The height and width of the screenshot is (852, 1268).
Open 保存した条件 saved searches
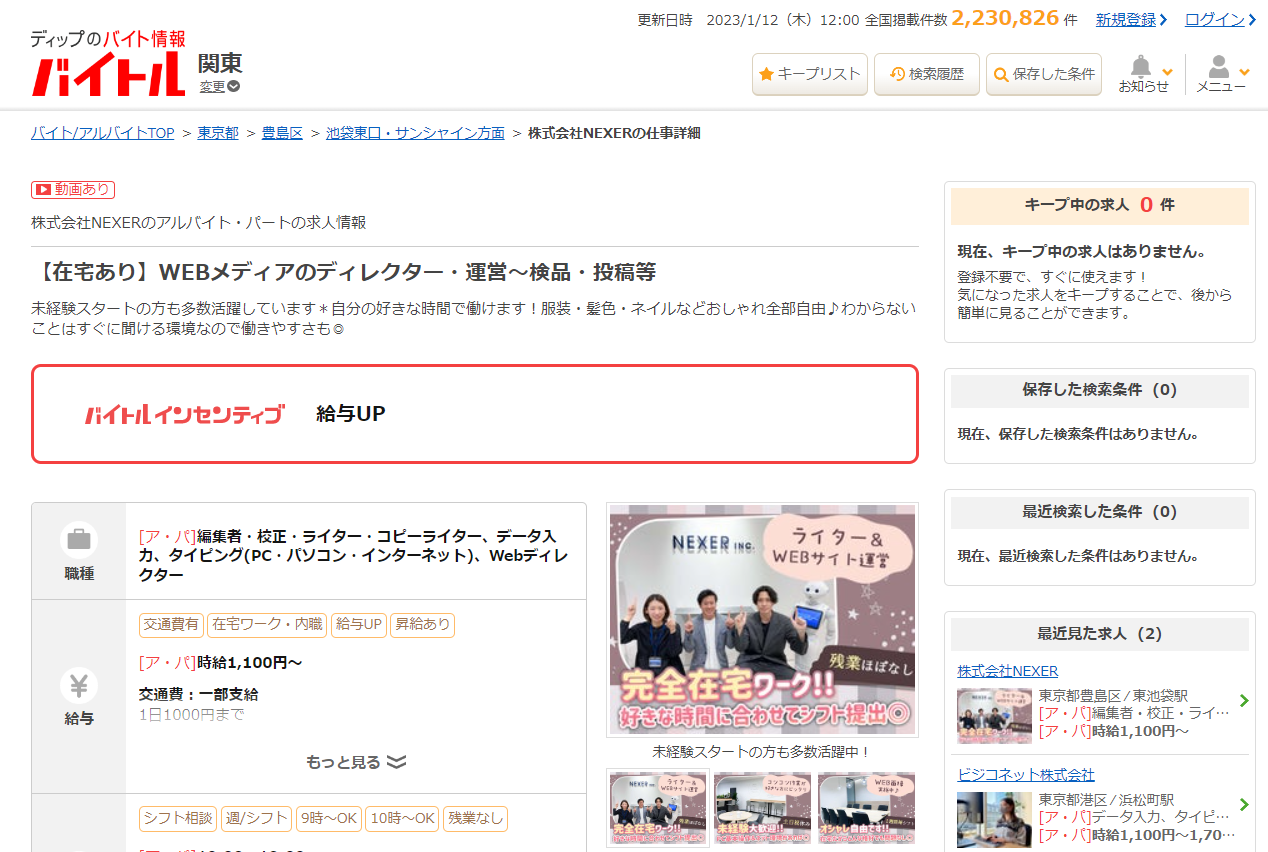[1044, 74]
